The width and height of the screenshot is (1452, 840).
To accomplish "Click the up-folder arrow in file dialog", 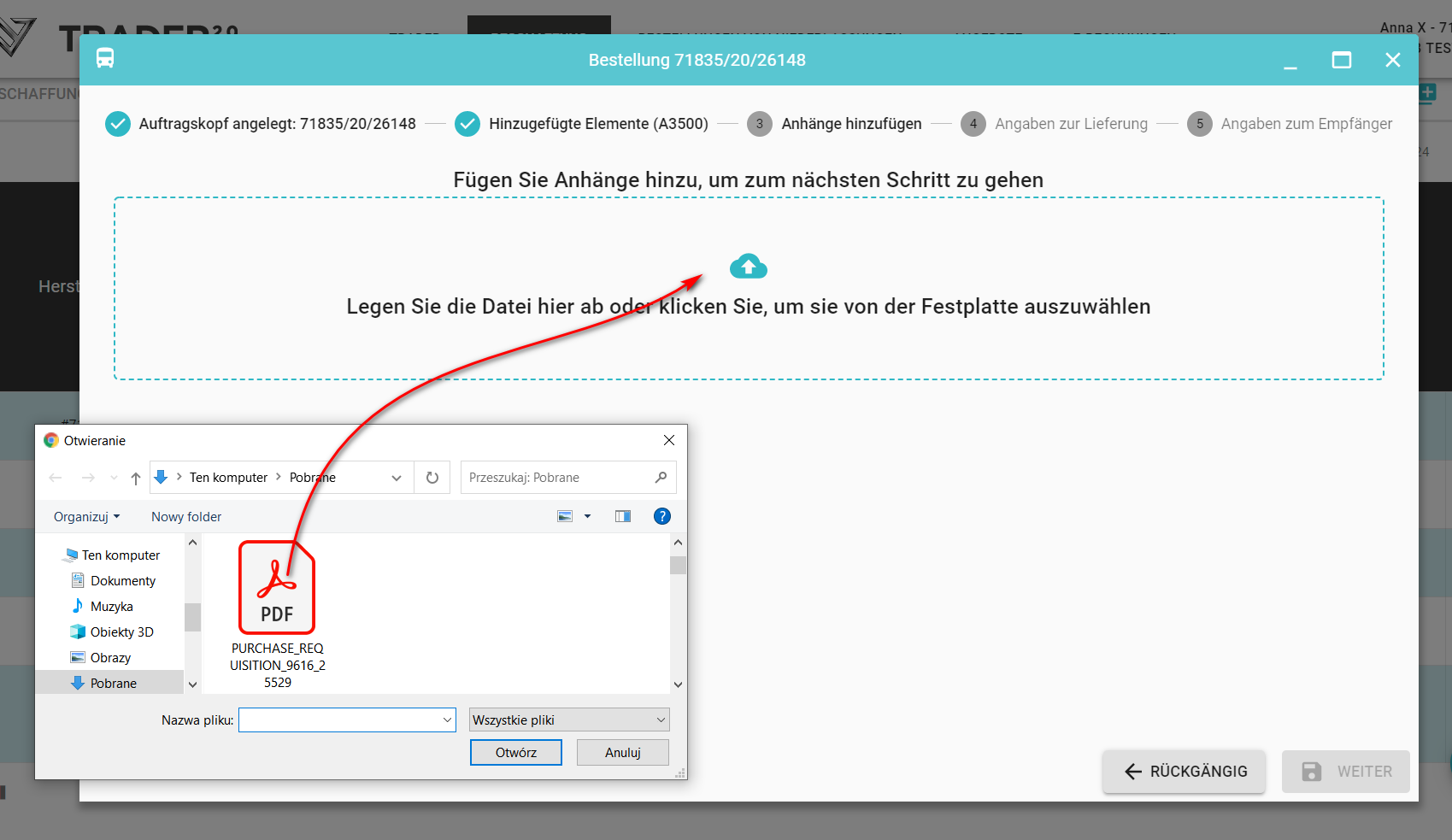I will coord(136,478).
